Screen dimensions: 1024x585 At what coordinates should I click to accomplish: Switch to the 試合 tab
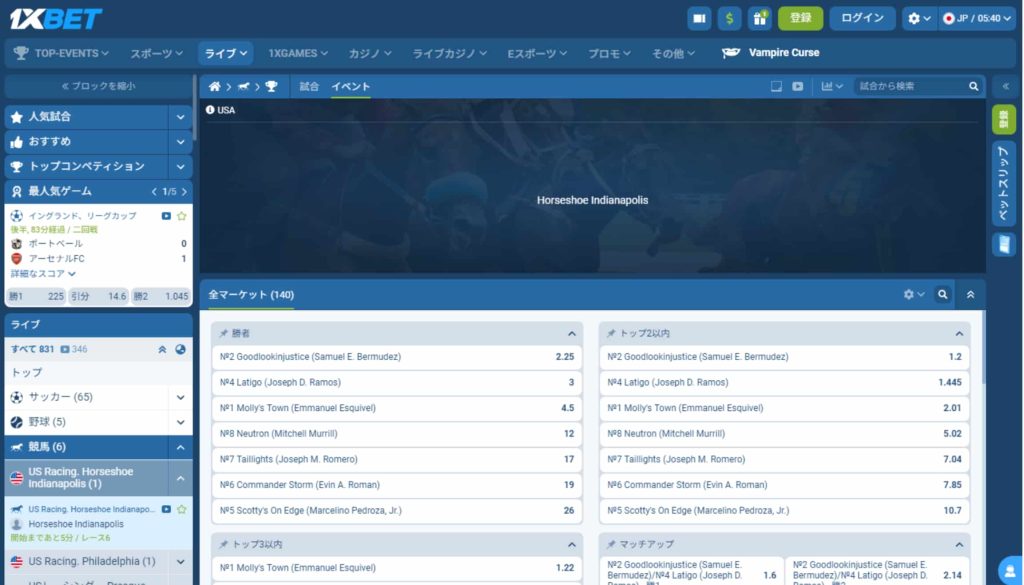[310, 87]
